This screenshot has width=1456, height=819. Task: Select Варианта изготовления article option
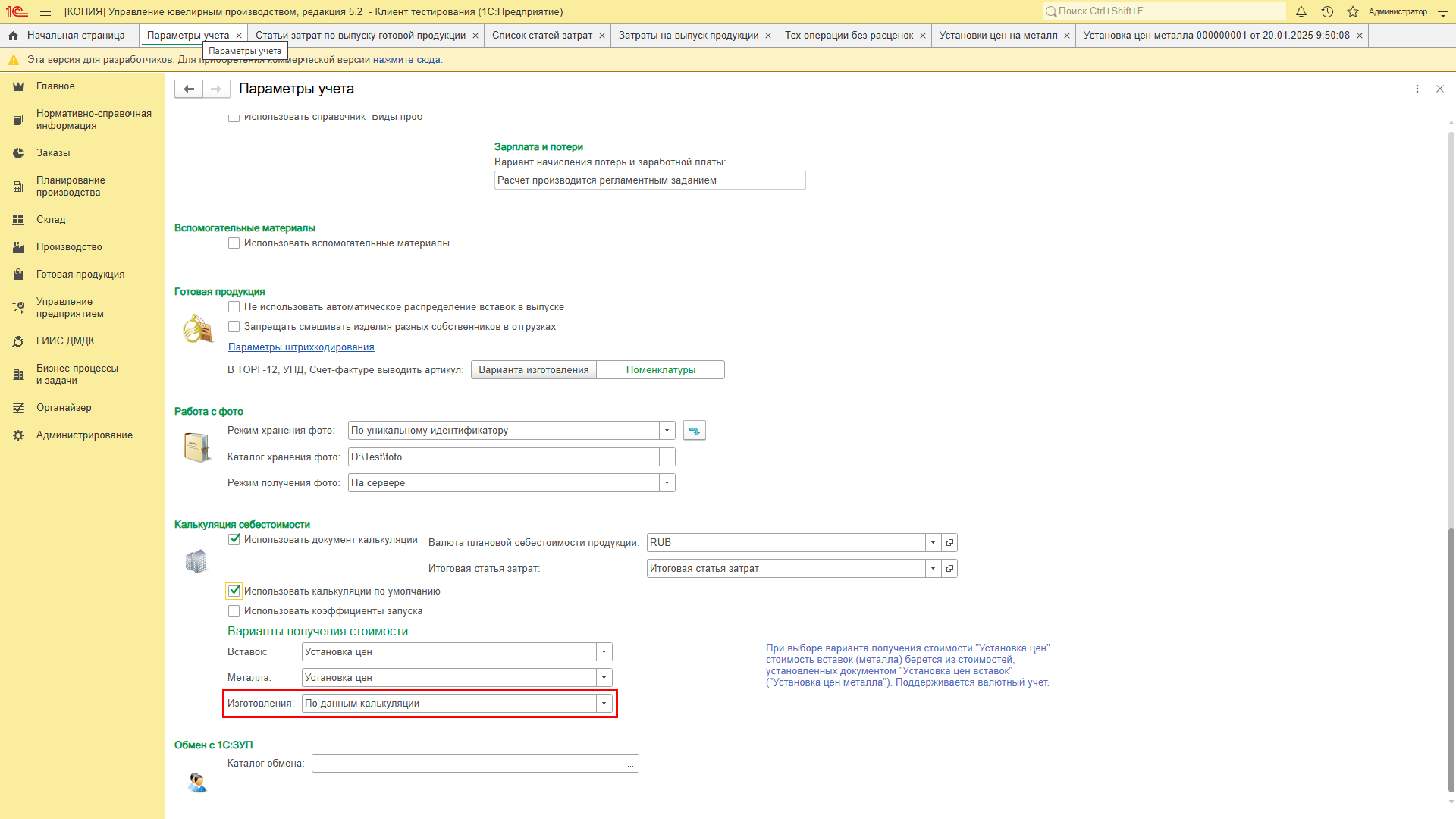point(534,370)
